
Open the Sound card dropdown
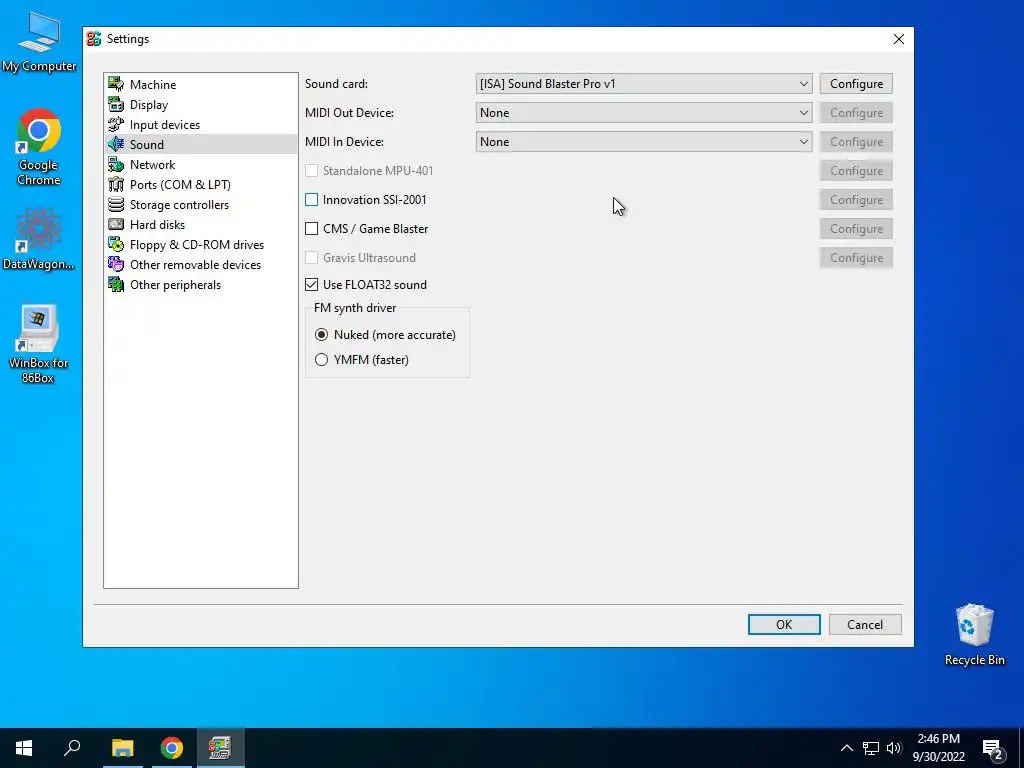[x=644, y=84]
